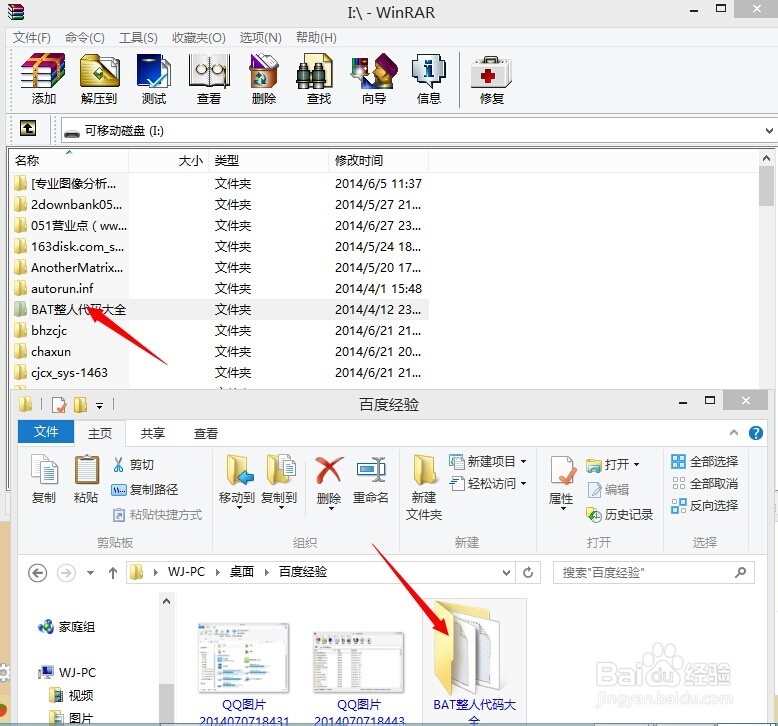The height and width of the screenshot is (726, 778).
Task: Sort WinRAR list by Name (名称) column
Action: coord(69,161)
